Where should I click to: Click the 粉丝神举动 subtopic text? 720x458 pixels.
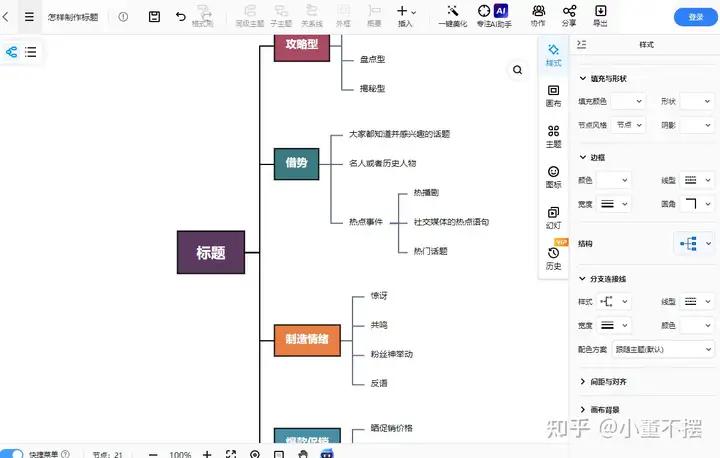tap(392, 354)
